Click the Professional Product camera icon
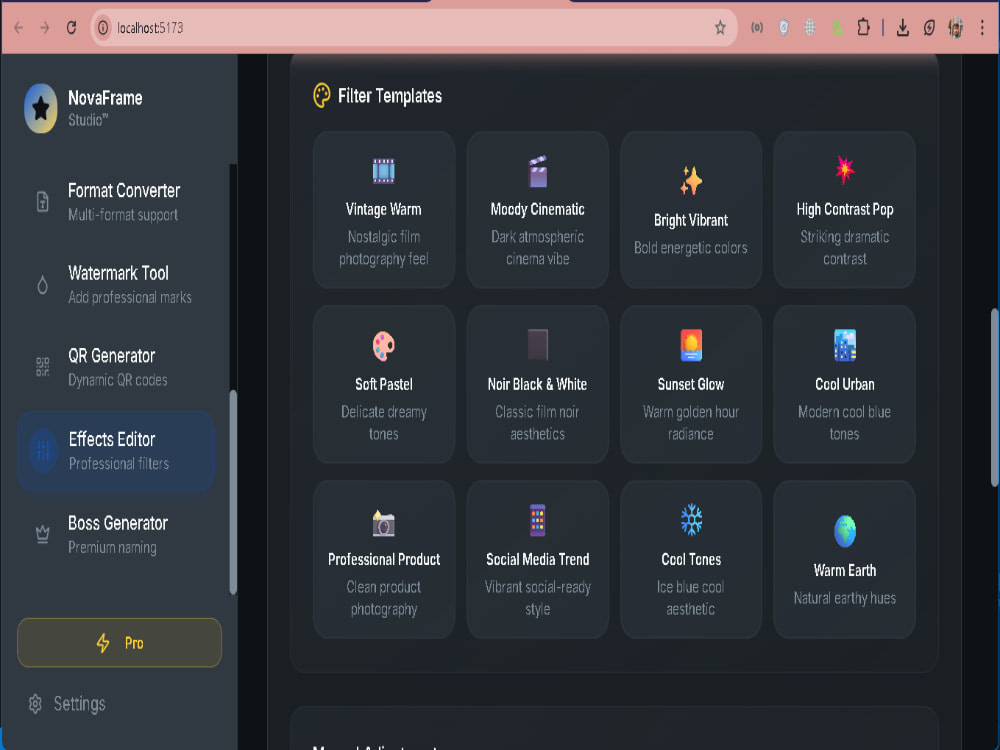The image size is (1000, 750). (x=383, y=523)
